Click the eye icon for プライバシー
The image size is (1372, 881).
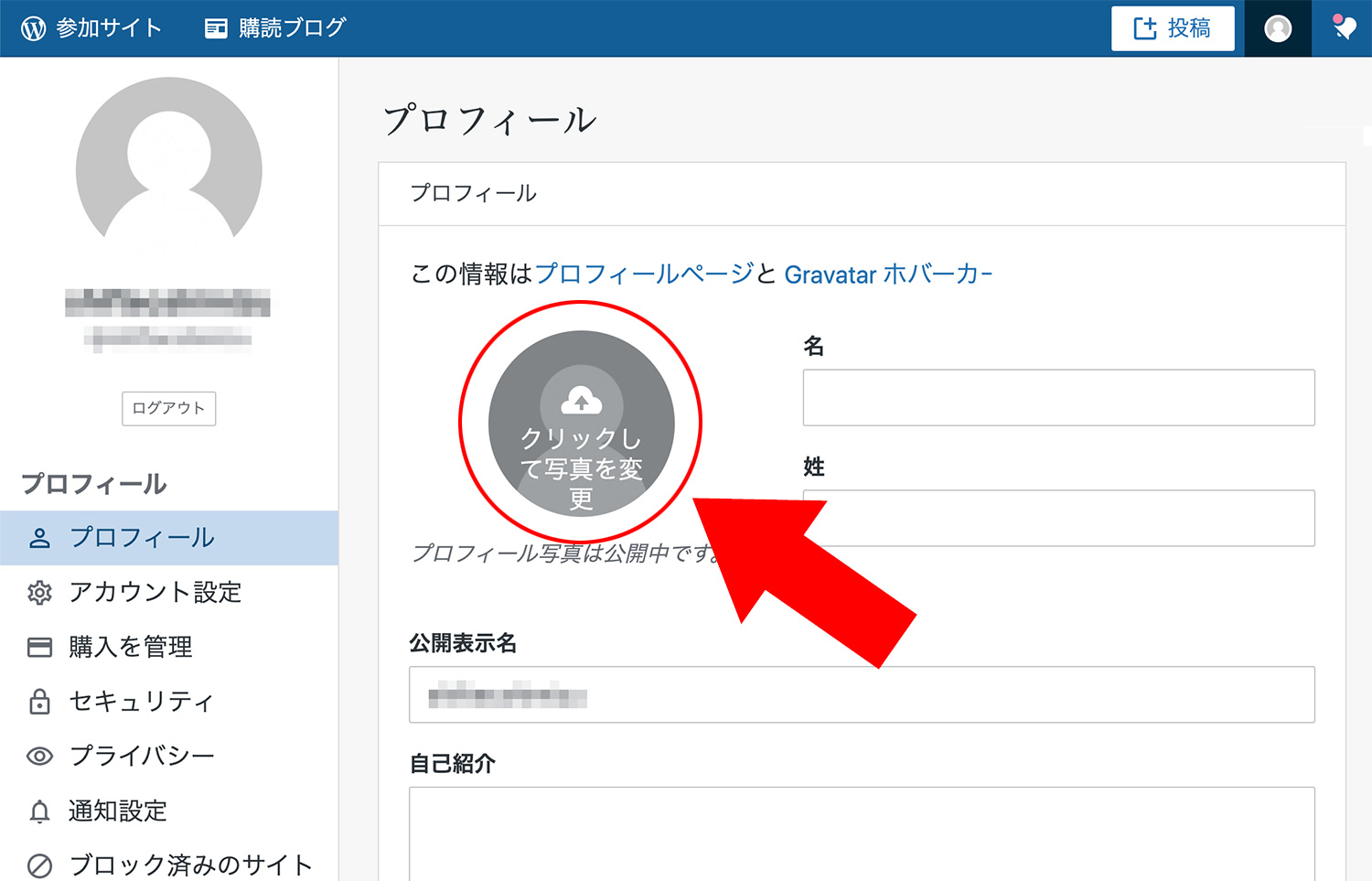(x=39, y=757)
